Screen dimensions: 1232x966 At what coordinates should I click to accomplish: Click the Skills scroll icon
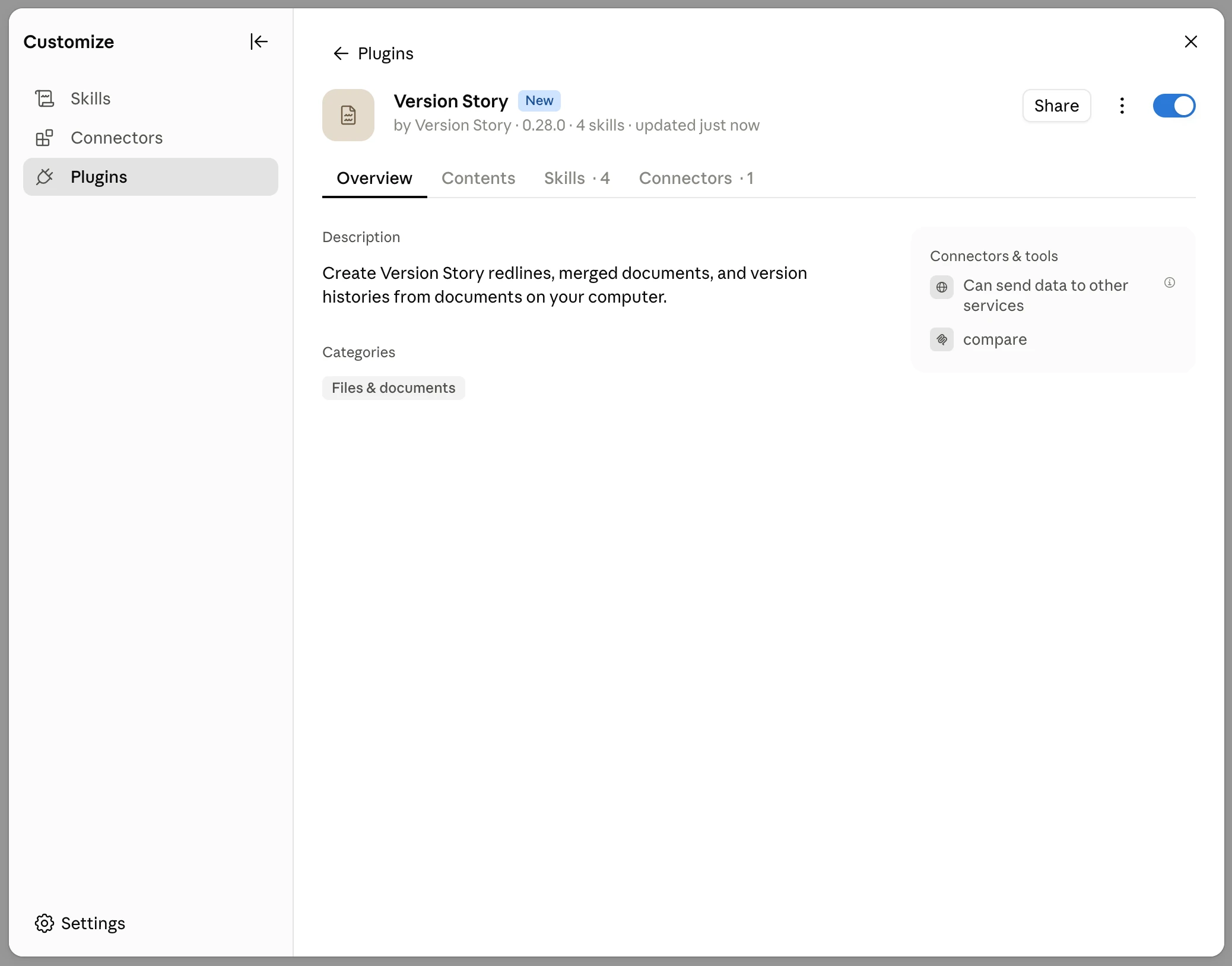tap(45, 98)
